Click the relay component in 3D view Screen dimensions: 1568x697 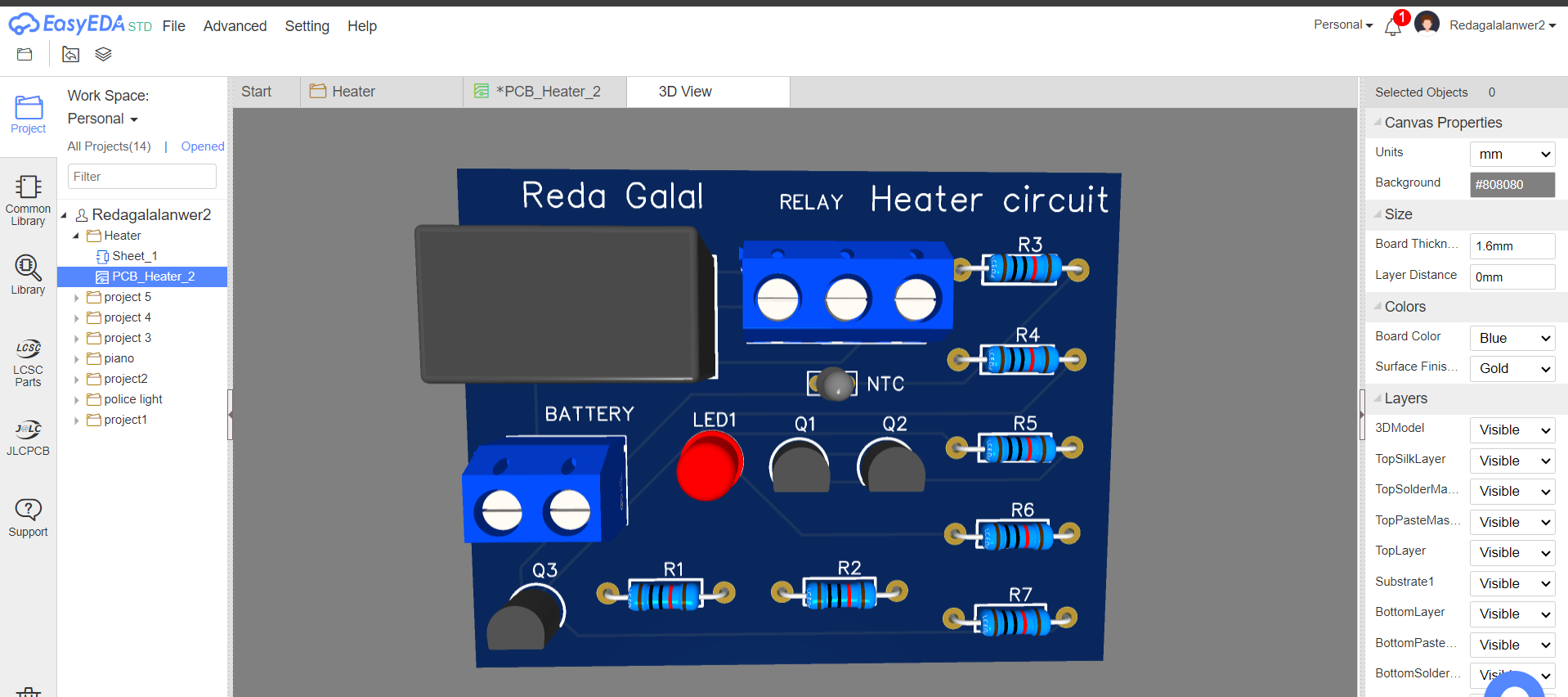[566, 304]
